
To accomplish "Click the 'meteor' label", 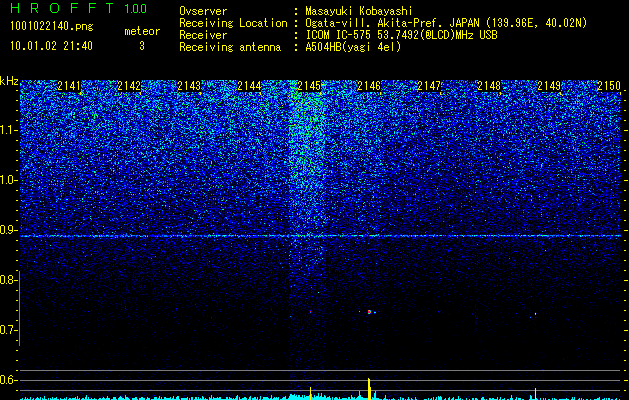I will (x=142, y=31).
